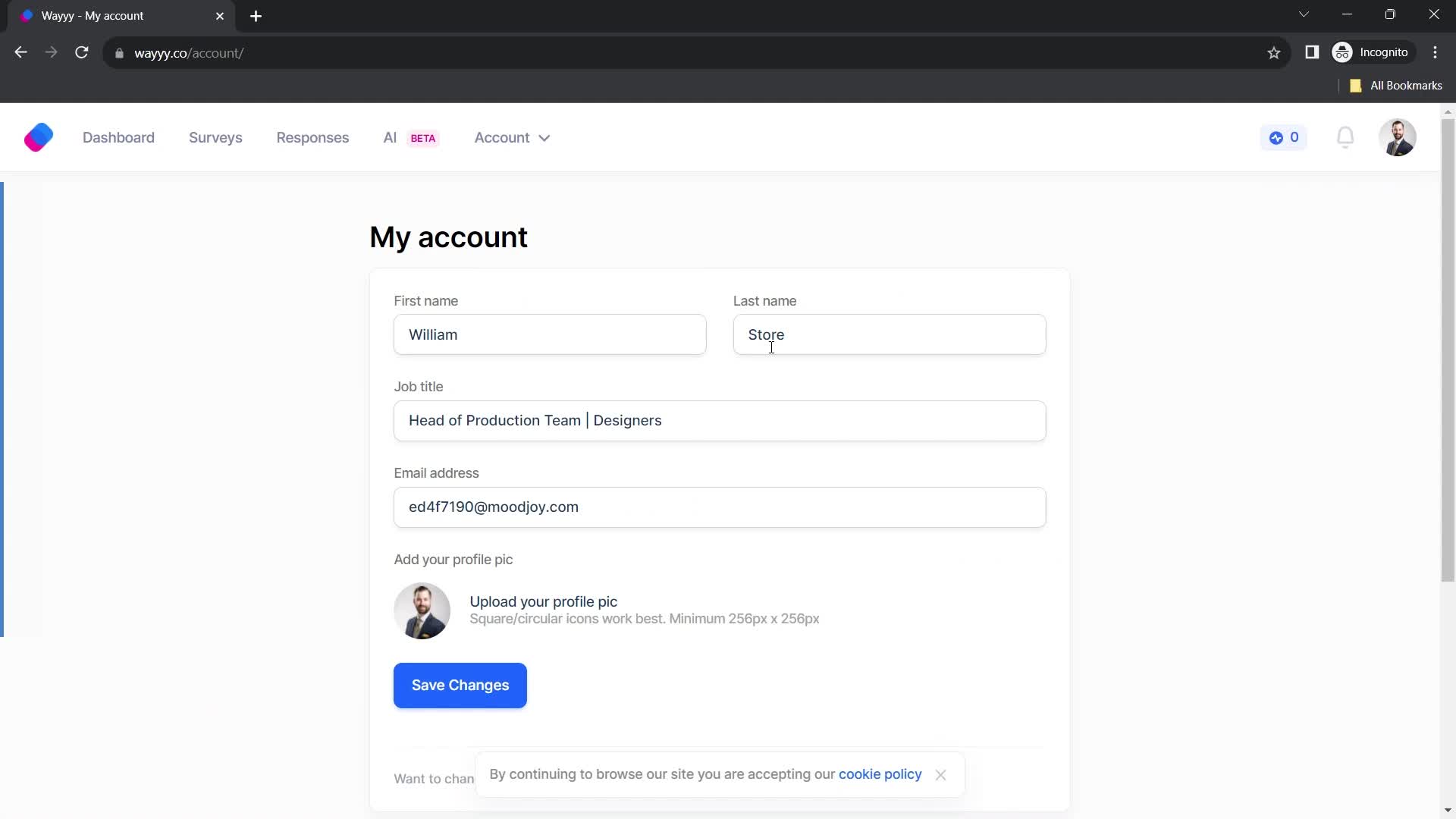Navigate to Responses section
This screenshot has height=819, width=1456.
tap(313, 138)
